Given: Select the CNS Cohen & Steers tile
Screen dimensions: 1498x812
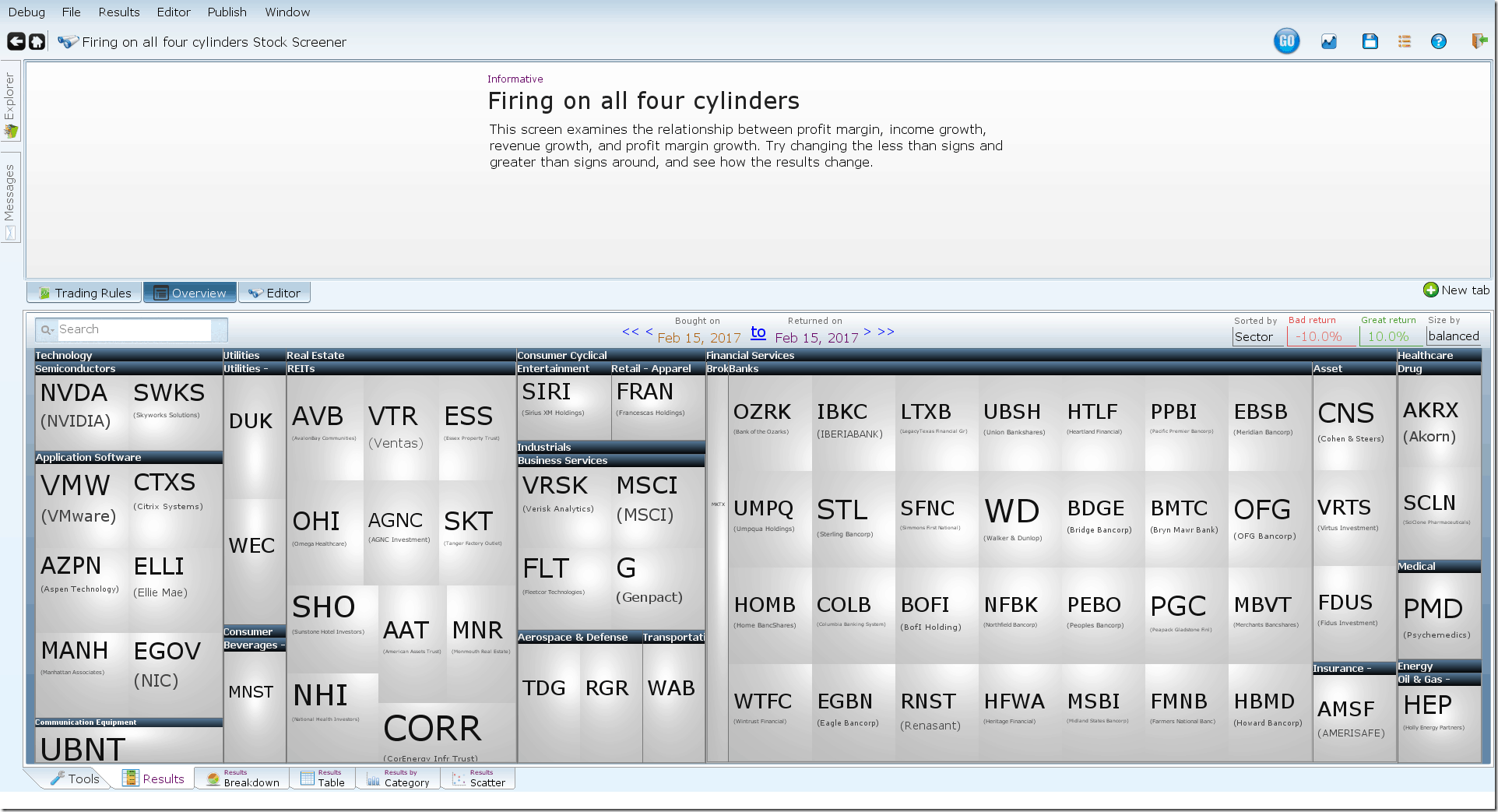Looking at the screenshot, I should [x=1354, y=423].
